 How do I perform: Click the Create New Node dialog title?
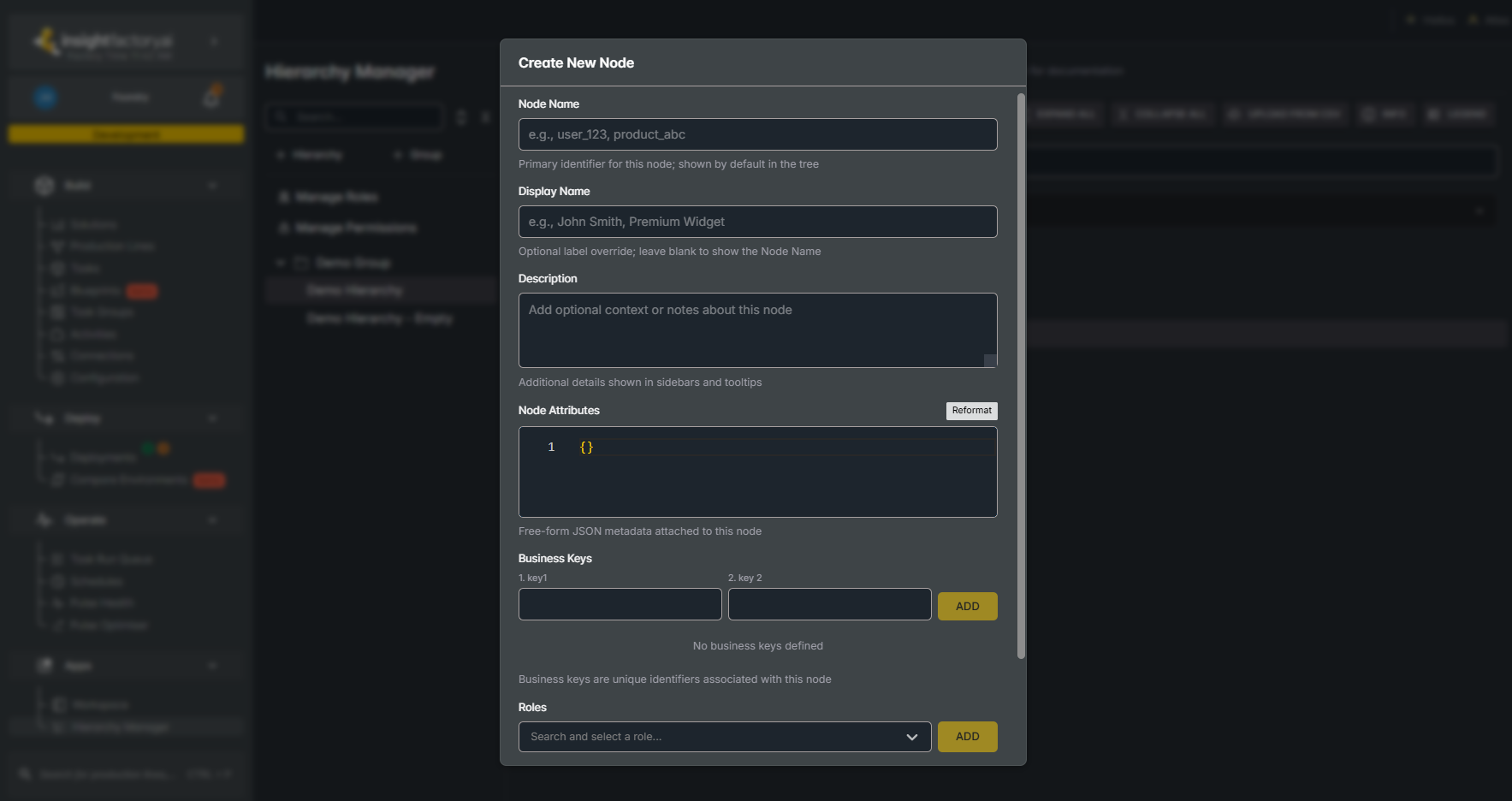[x=576, y=62]
